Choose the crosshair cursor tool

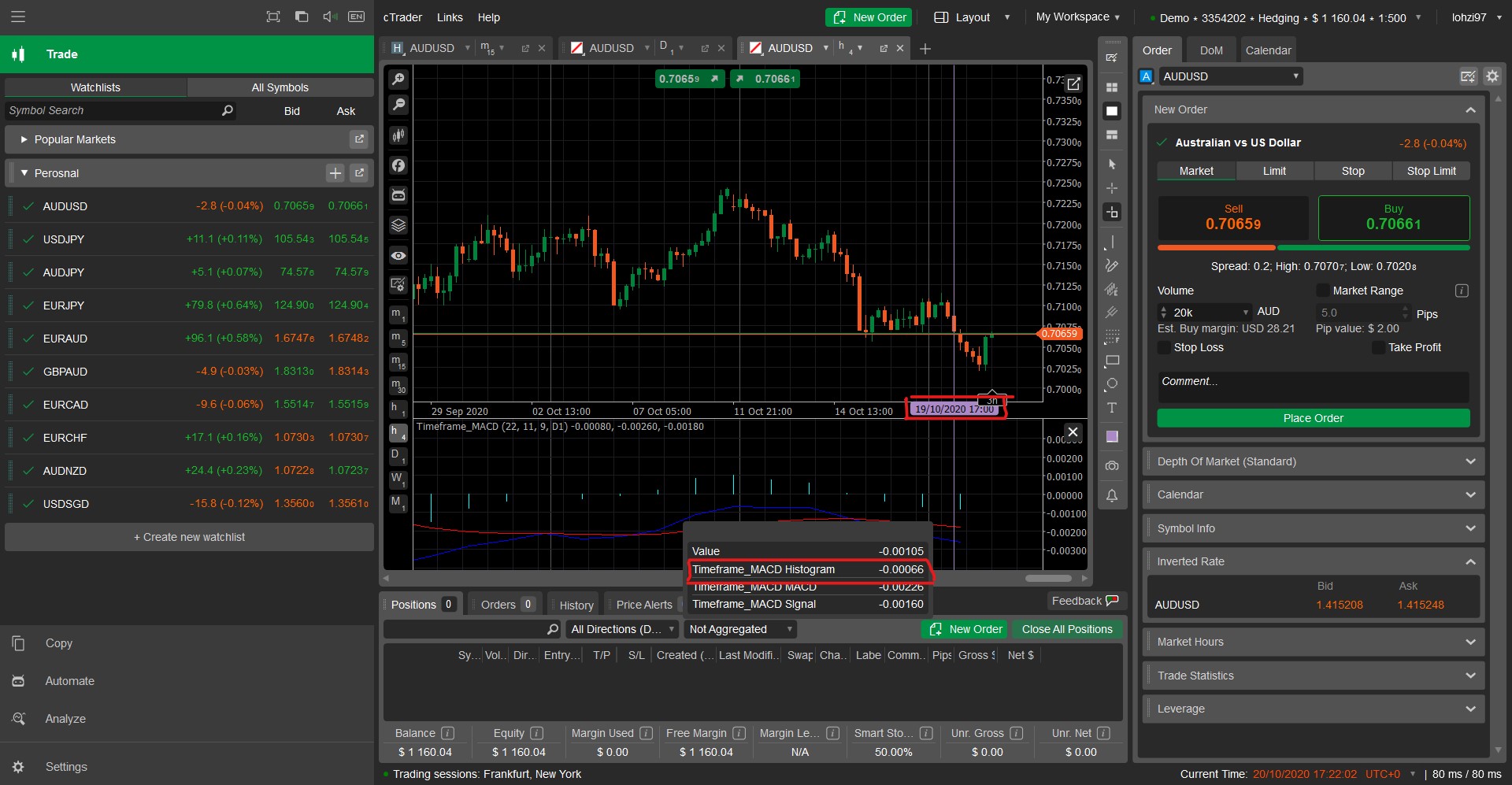(x=1112, y=188)
